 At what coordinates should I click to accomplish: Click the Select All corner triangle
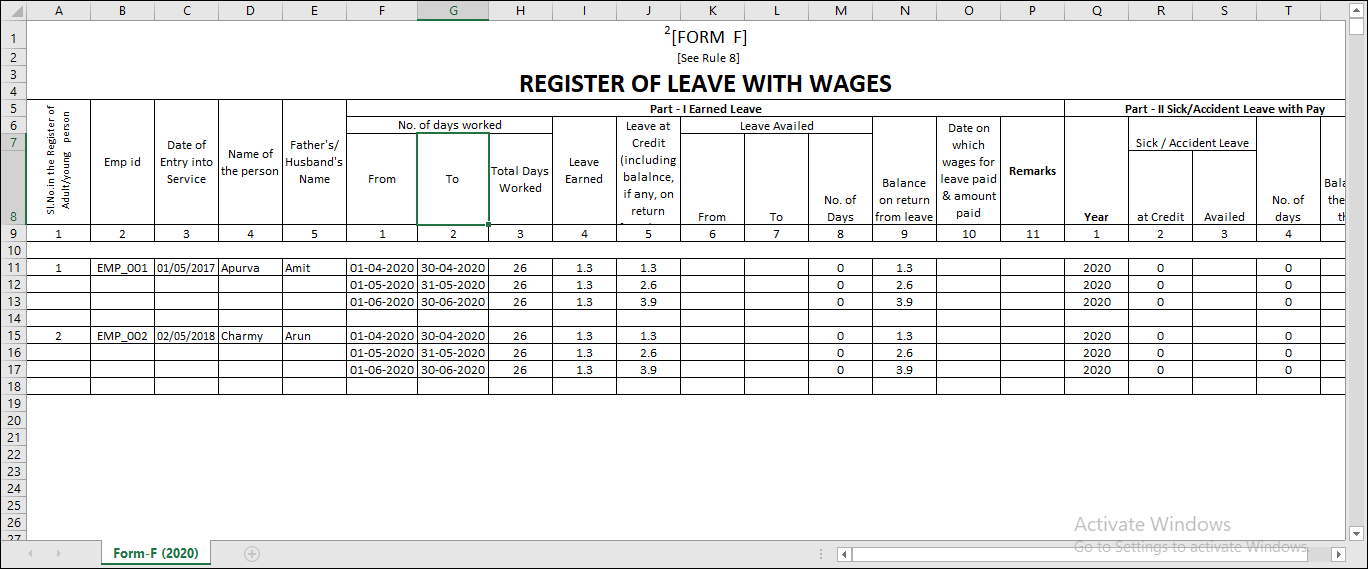[13, 11]
